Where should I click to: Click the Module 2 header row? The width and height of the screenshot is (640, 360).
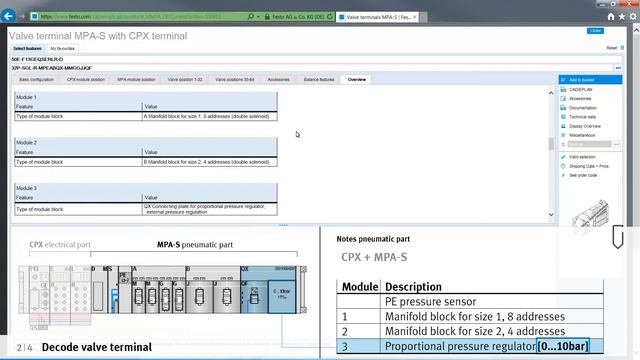(146, 142)
